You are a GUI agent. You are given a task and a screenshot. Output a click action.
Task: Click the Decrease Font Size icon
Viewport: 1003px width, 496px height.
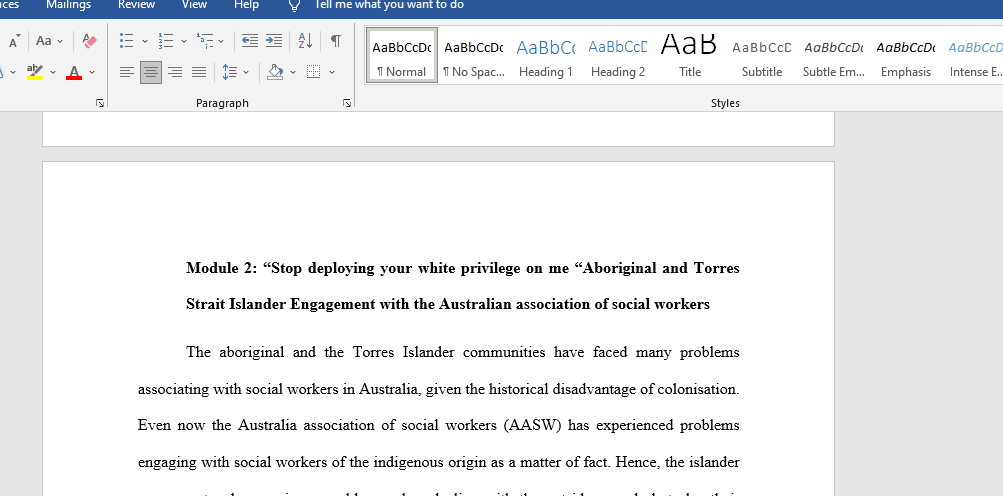(x=14, y=41)
